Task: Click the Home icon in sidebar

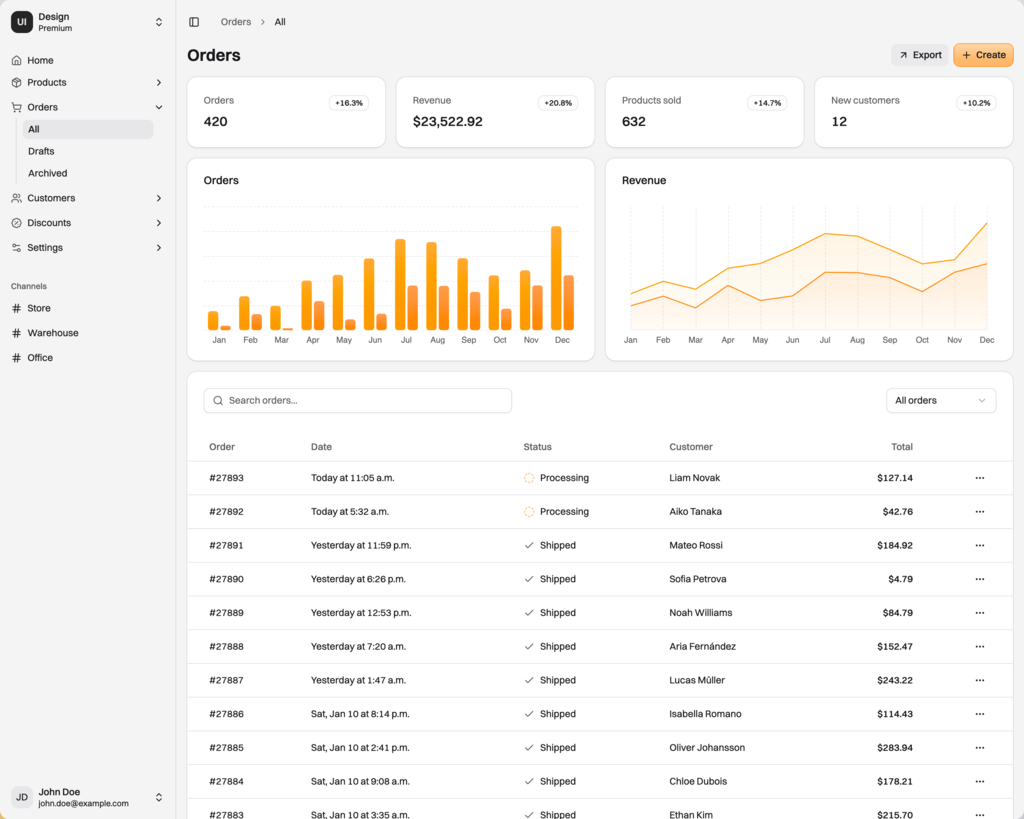Action: pyautogui.click(x=17, y=61)
